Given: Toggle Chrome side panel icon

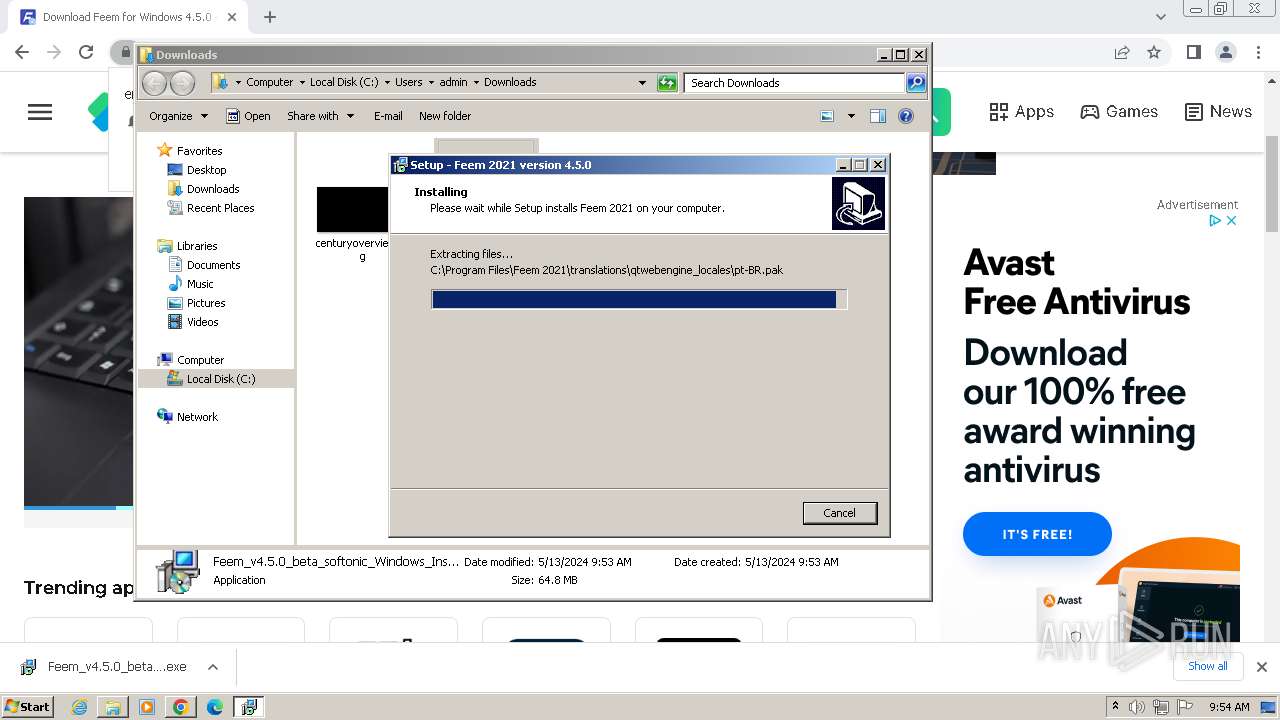Looking at the screenshot, I should pos(1193,52).
